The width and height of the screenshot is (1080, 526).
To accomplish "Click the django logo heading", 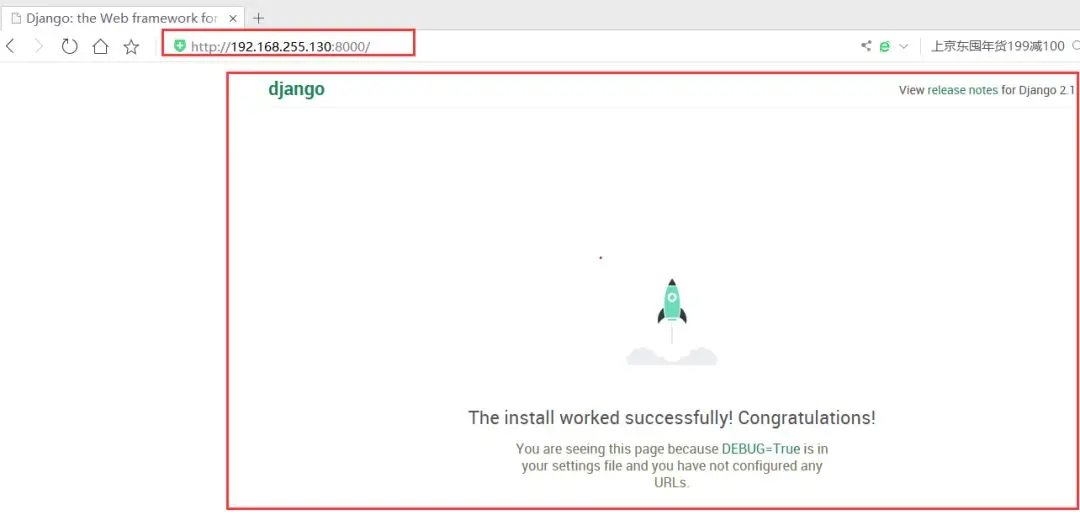I will 296,89.
